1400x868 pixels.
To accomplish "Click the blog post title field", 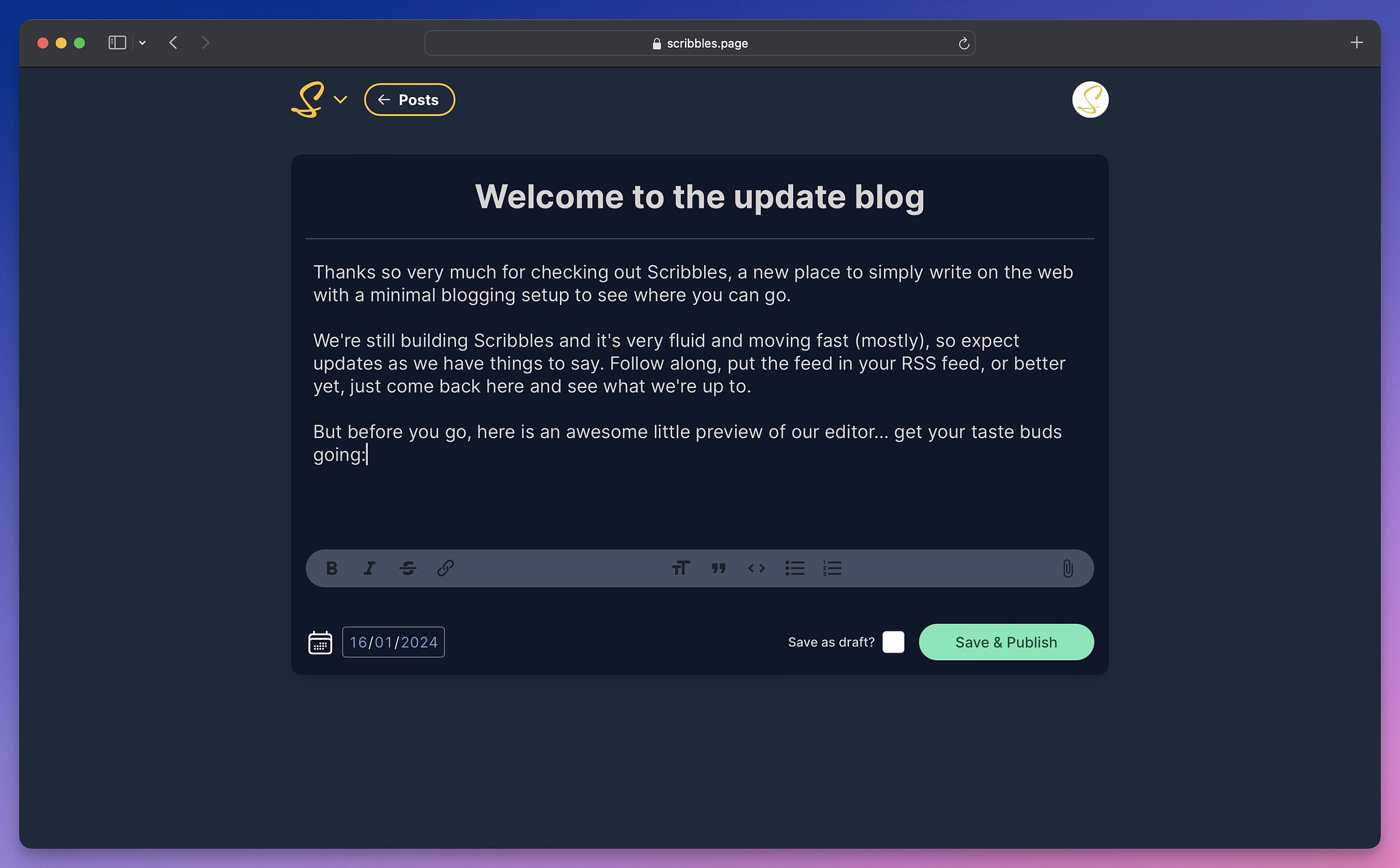I will [x=700, y=196].
